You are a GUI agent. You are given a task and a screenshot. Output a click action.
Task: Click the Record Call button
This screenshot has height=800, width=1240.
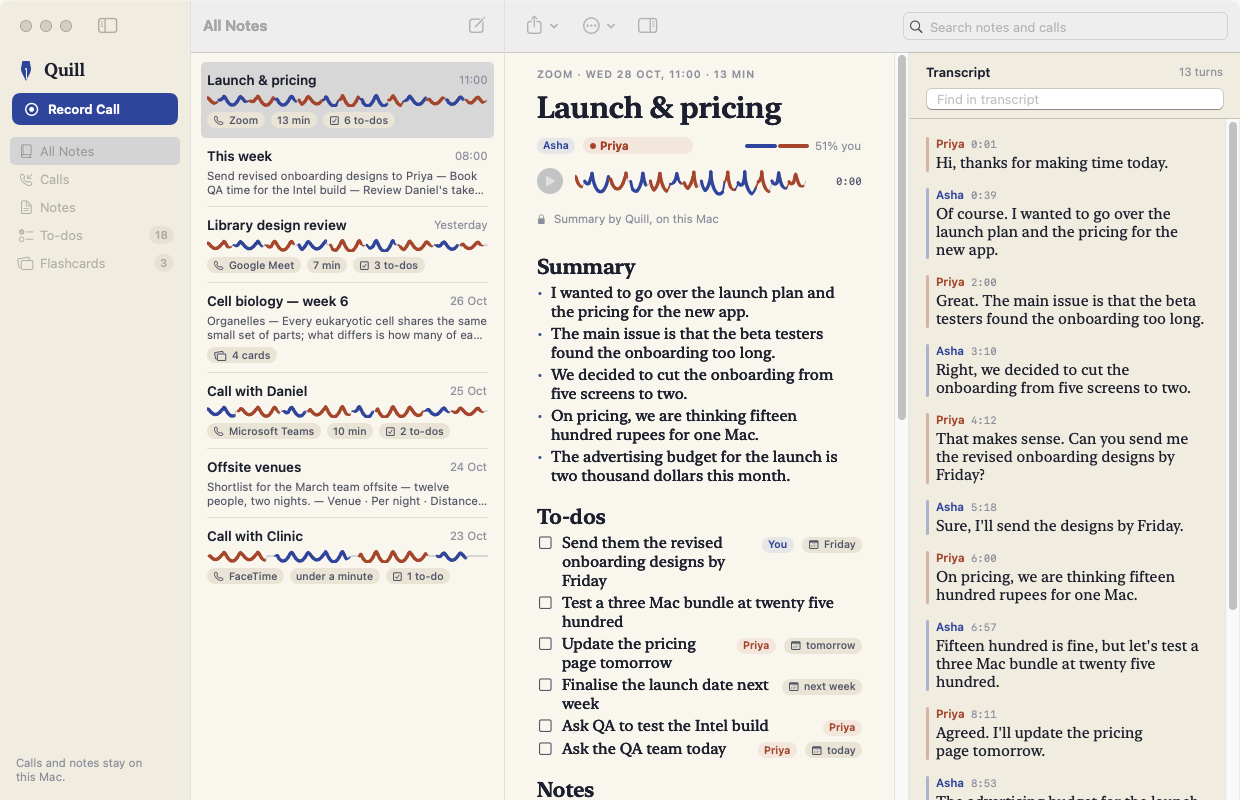(x=95, y=109)
